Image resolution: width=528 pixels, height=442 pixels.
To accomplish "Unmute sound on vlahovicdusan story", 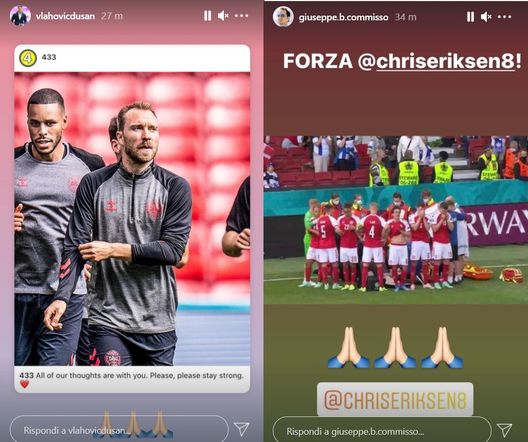I will click(223, 16).
